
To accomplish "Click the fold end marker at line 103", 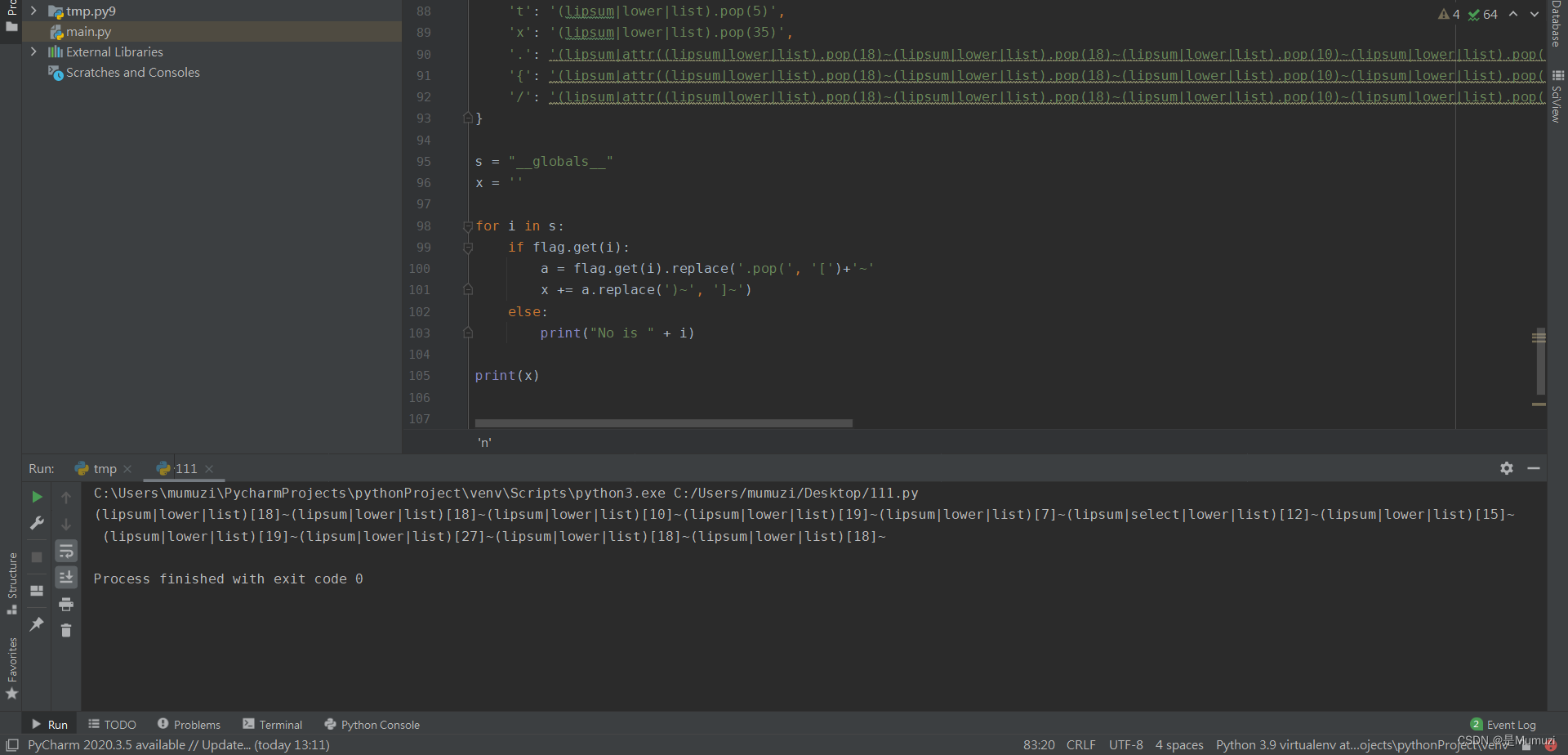I will coord(468,333).
